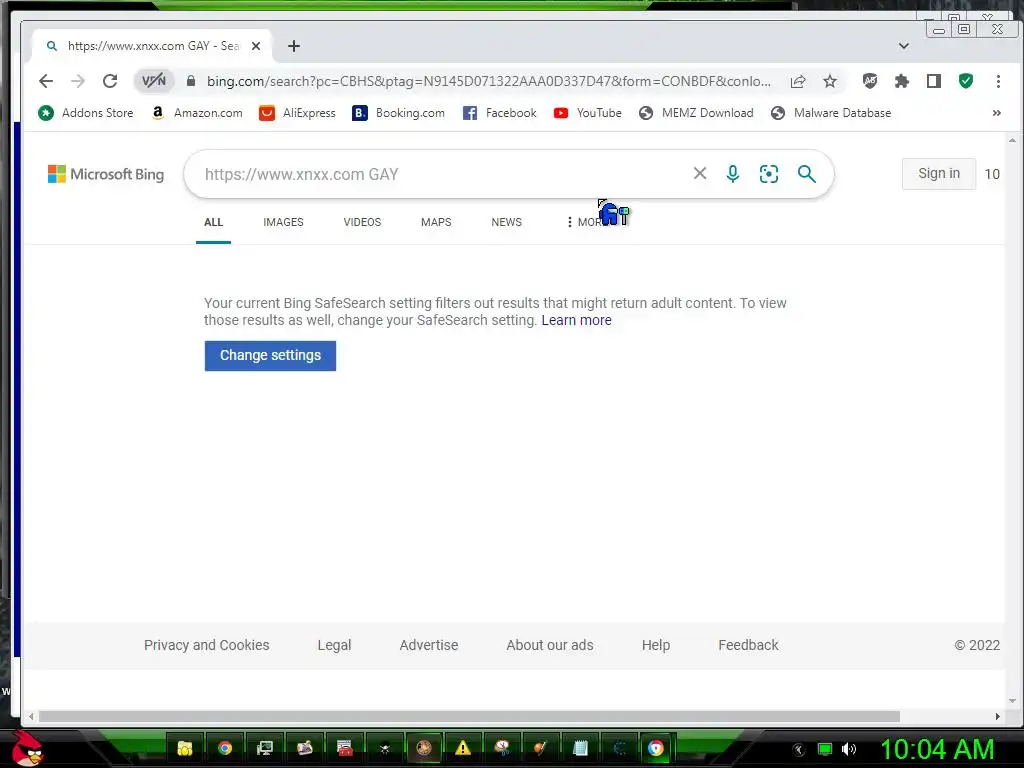Open the VPN badge in address bar
Screen dimensions: 1024x768
click(x=154, y=81)
